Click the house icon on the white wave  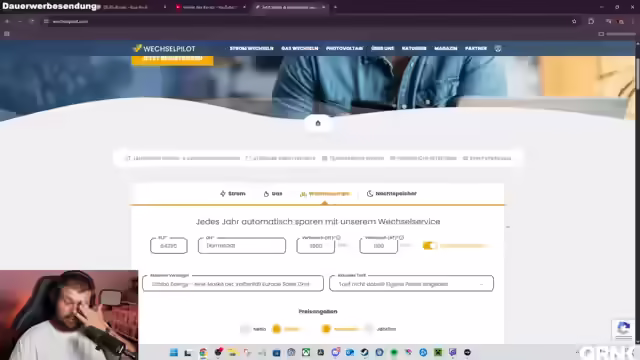click(318, 123)
